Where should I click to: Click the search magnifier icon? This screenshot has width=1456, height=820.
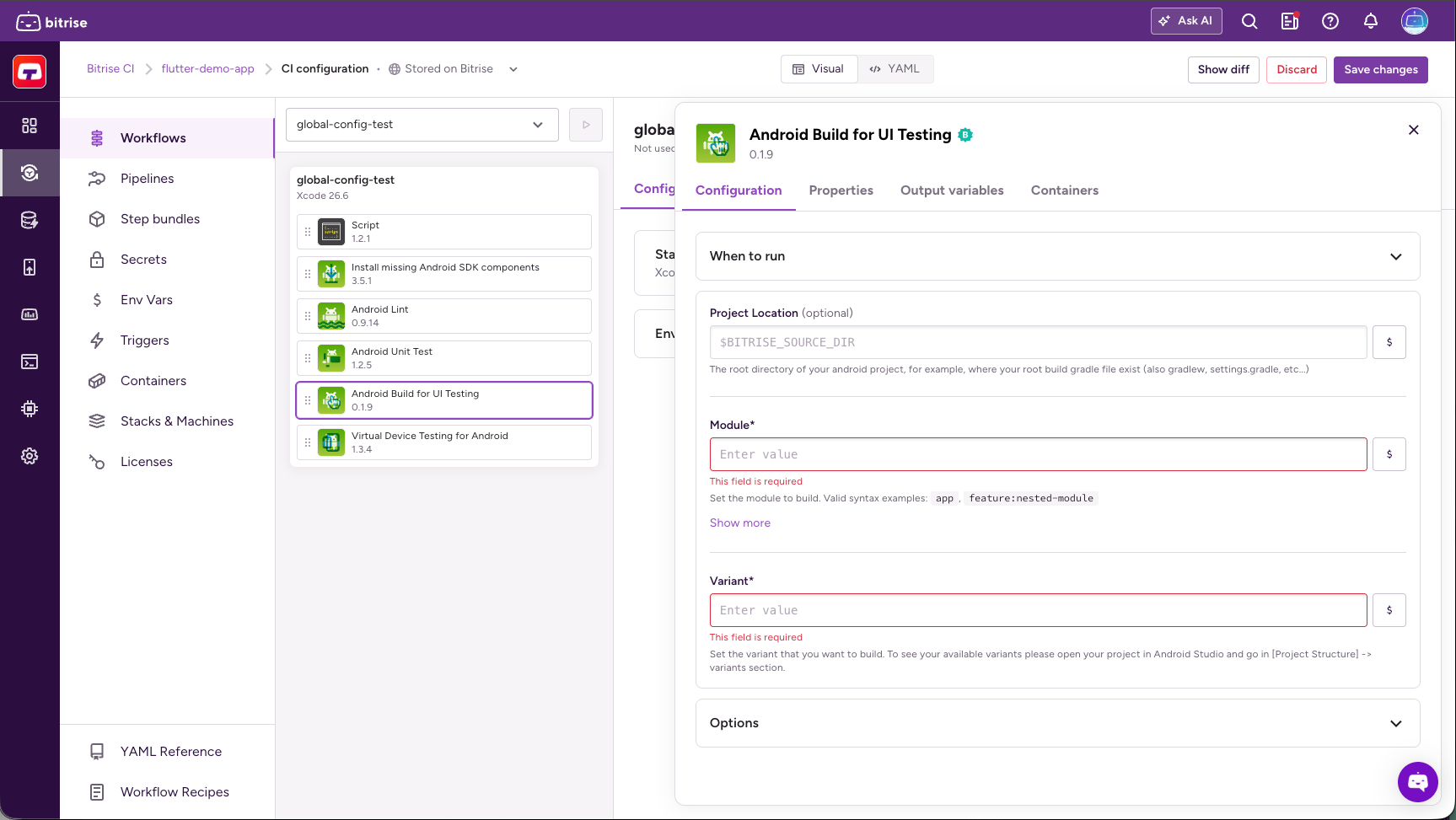[x=1249, y=21]
